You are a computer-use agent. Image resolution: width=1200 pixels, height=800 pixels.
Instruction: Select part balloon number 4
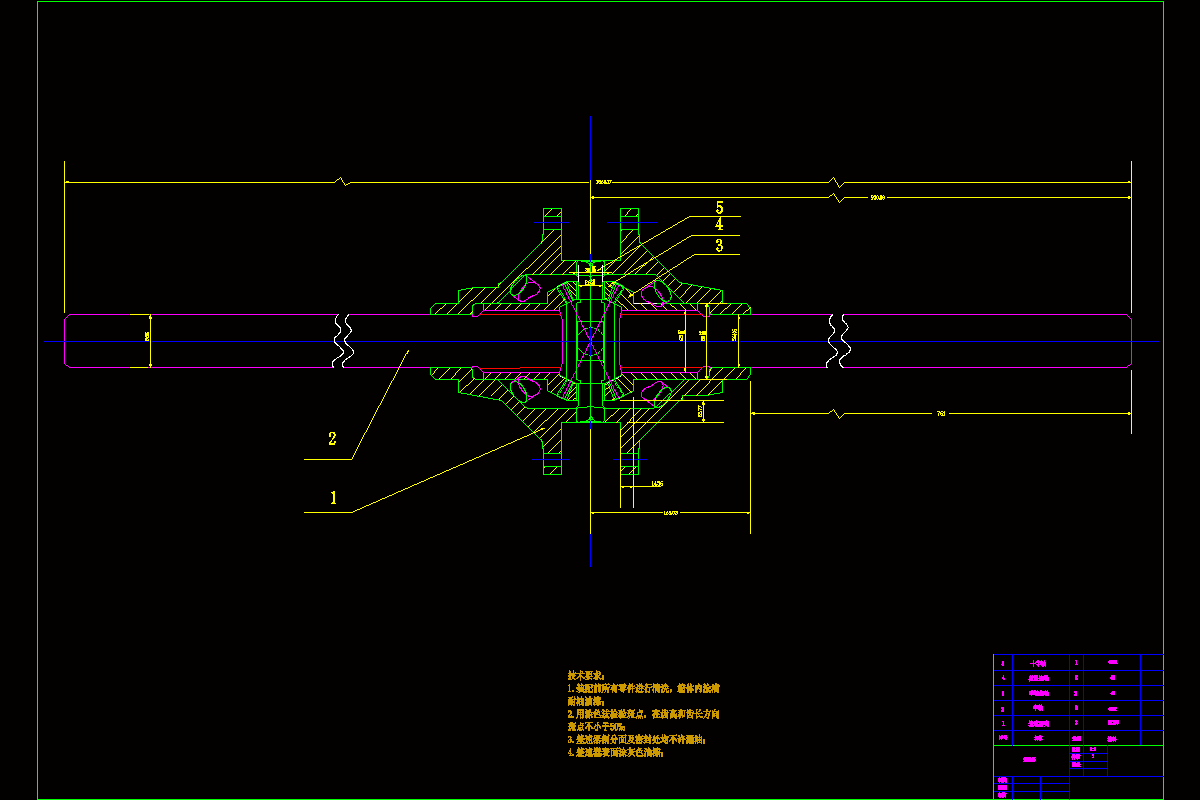(719, 225)
